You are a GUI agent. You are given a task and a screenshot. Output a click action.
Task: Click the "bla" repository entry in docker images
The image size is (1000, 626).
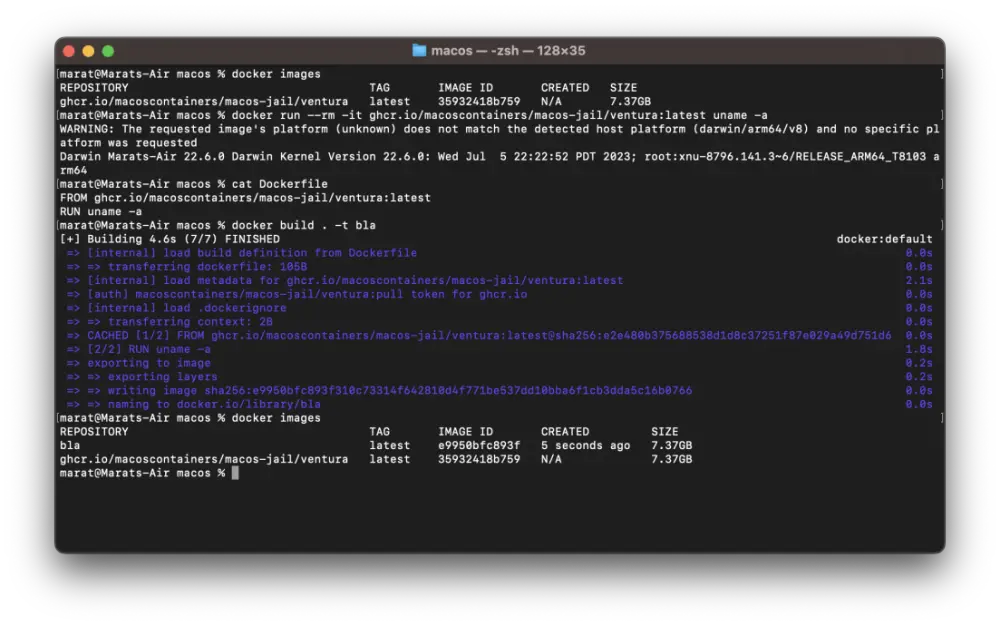tap(73, 445)
